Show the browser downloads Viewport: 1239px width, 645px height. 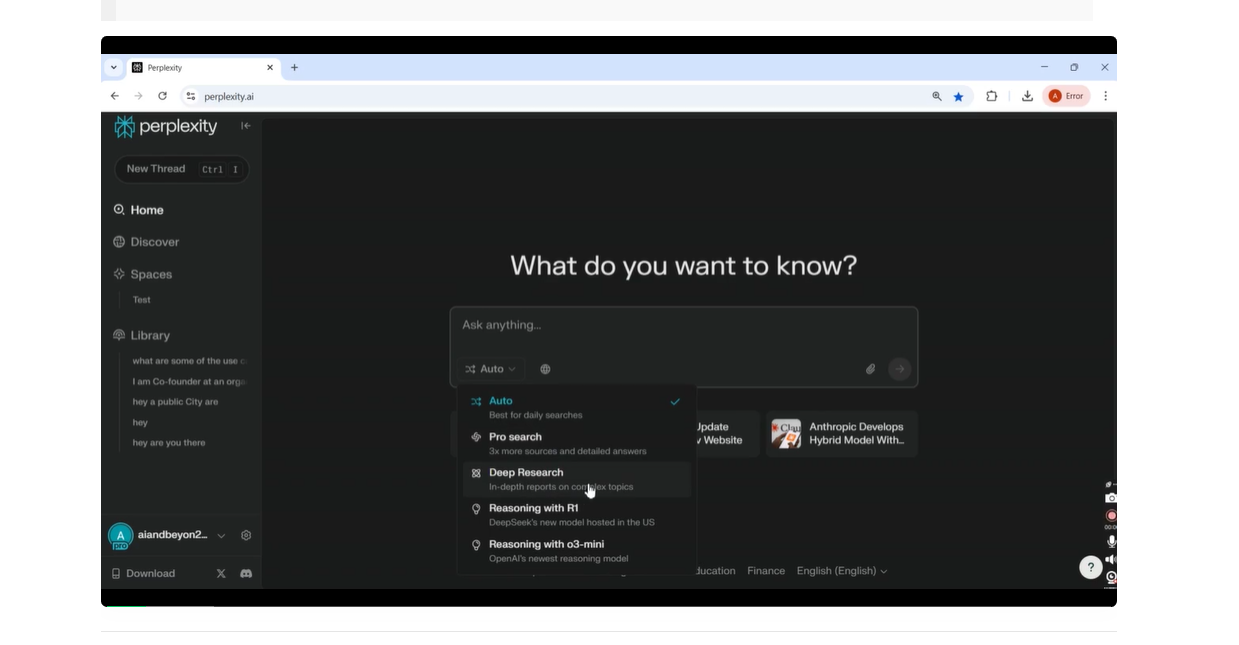[x=1027, y=96]
